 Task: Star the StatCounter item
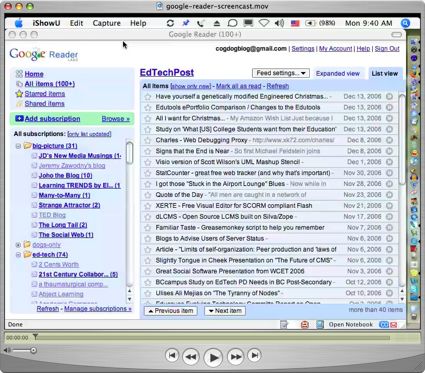(148, 173)
